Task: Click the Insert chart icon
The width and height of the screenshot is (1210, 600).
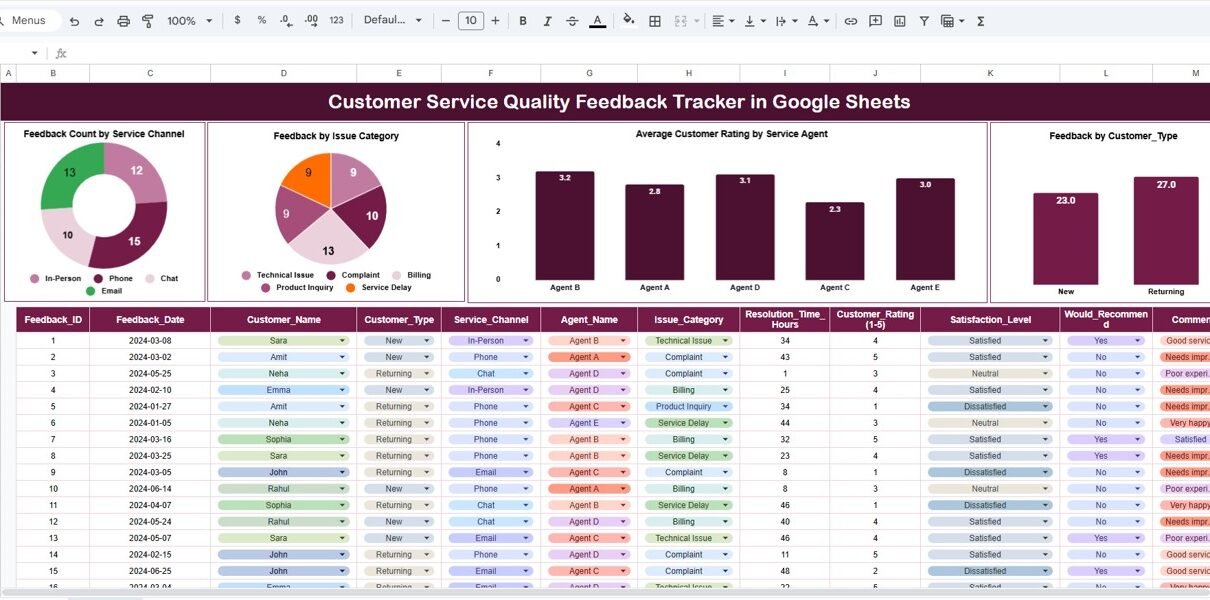Action: [899, 21]
